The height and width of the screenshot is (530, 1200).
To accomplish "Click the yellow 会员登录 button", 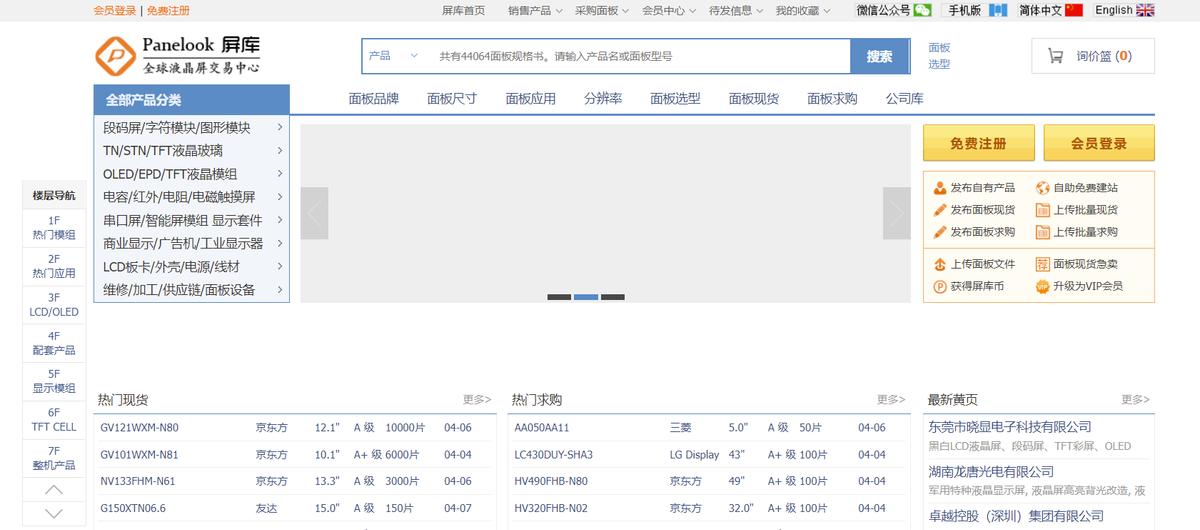I will tap(1099, 143).
